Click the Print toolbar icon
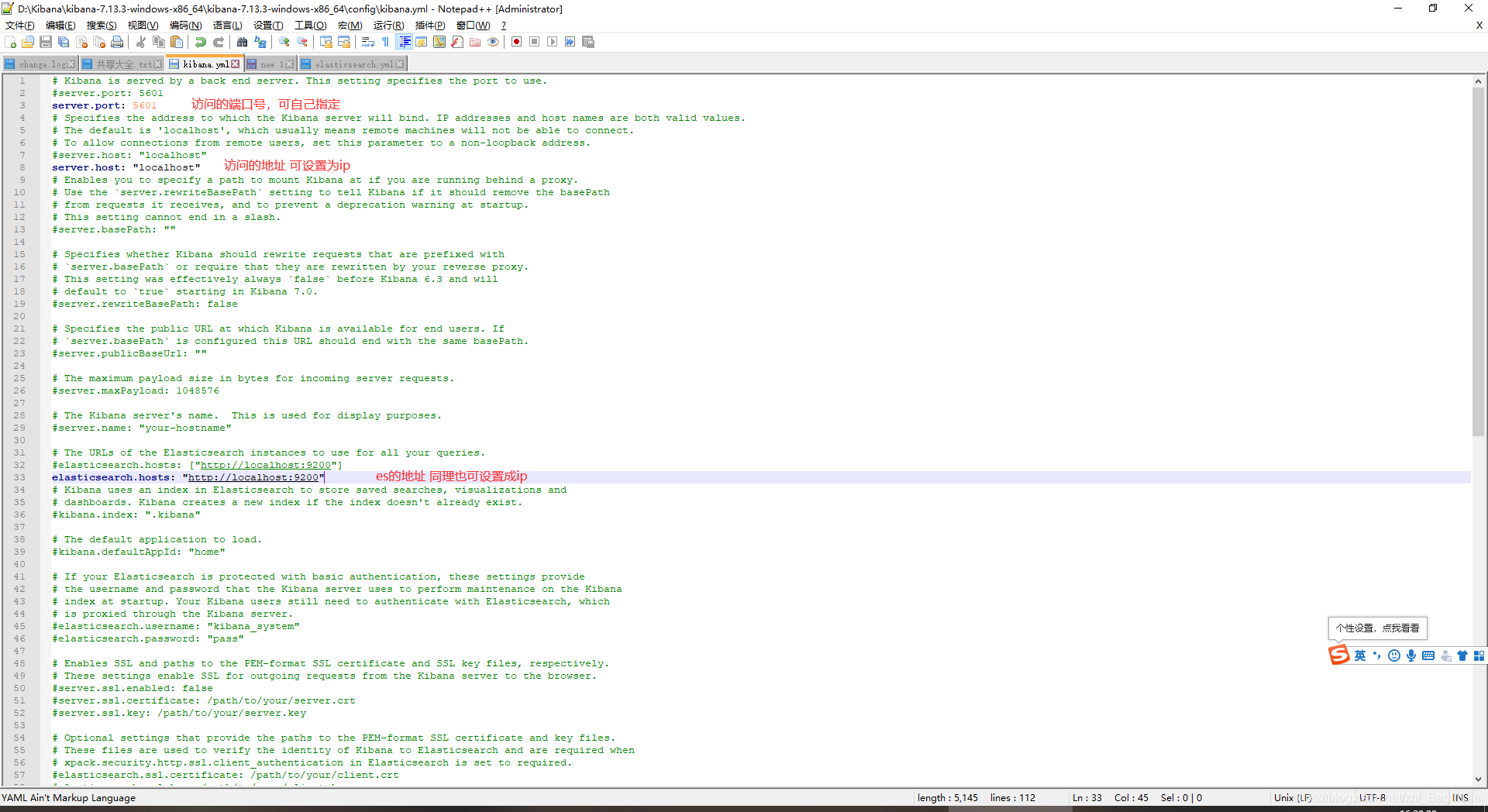This screenshot has width=1488, height=812. (117, 42)
